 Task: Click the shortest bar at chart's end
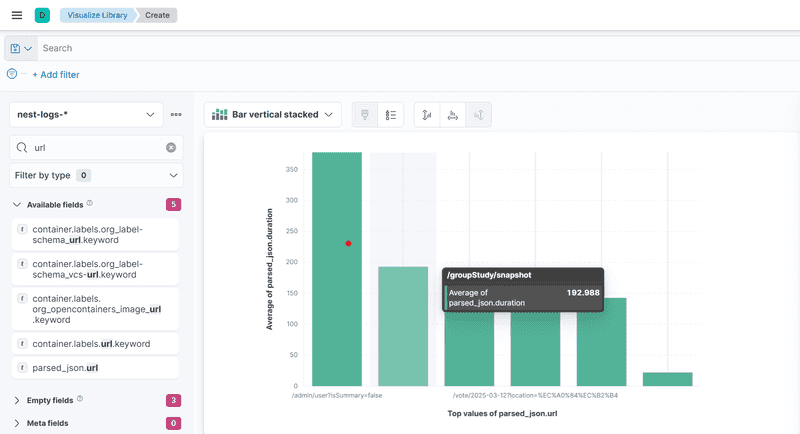(667, 379)
